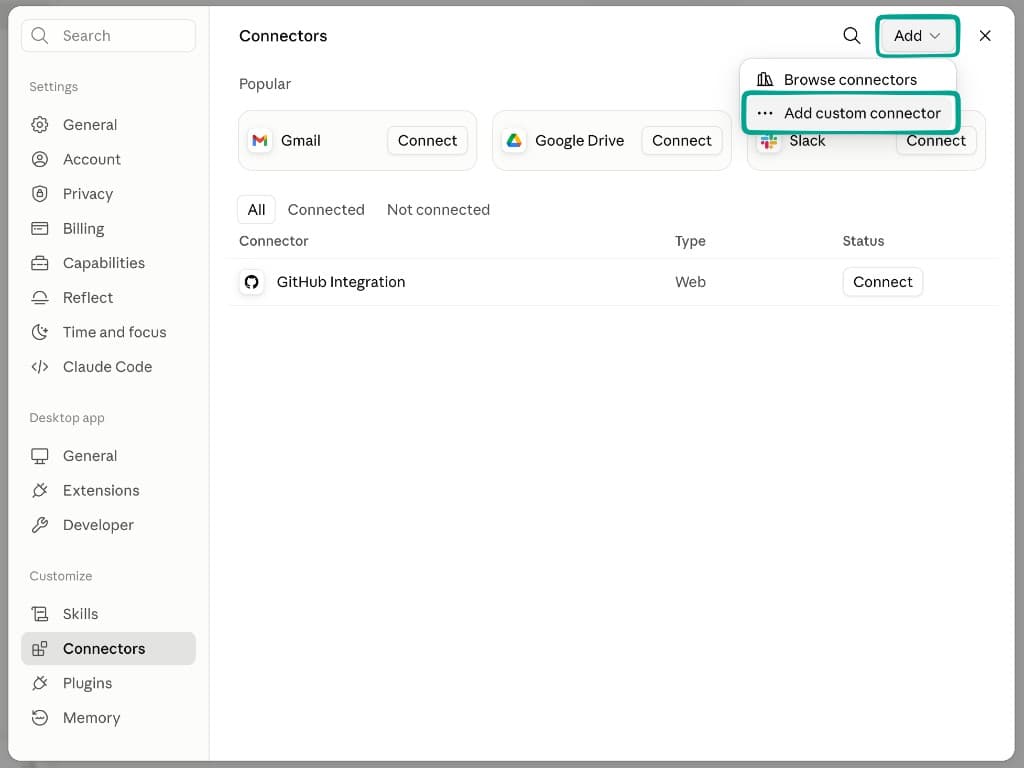Click the search magnifier next to Add
The image size is (1024, 768).
852,35
